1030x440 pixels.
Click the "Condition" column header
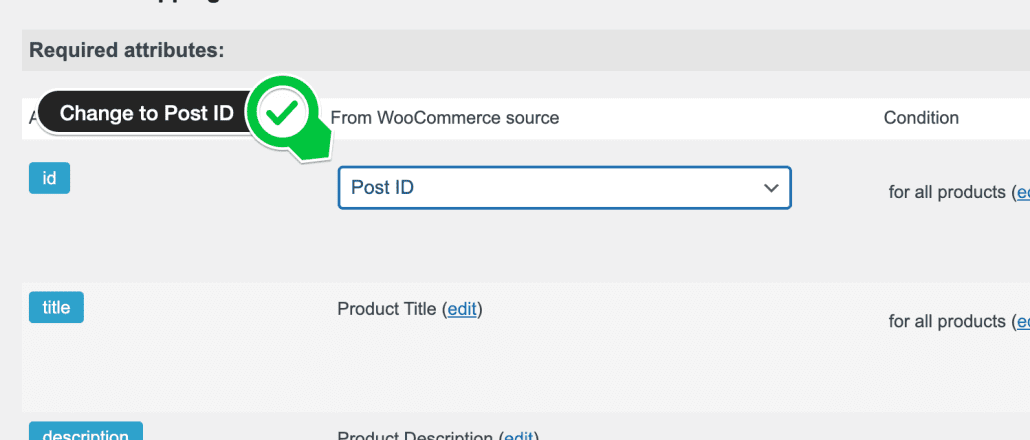921,118
